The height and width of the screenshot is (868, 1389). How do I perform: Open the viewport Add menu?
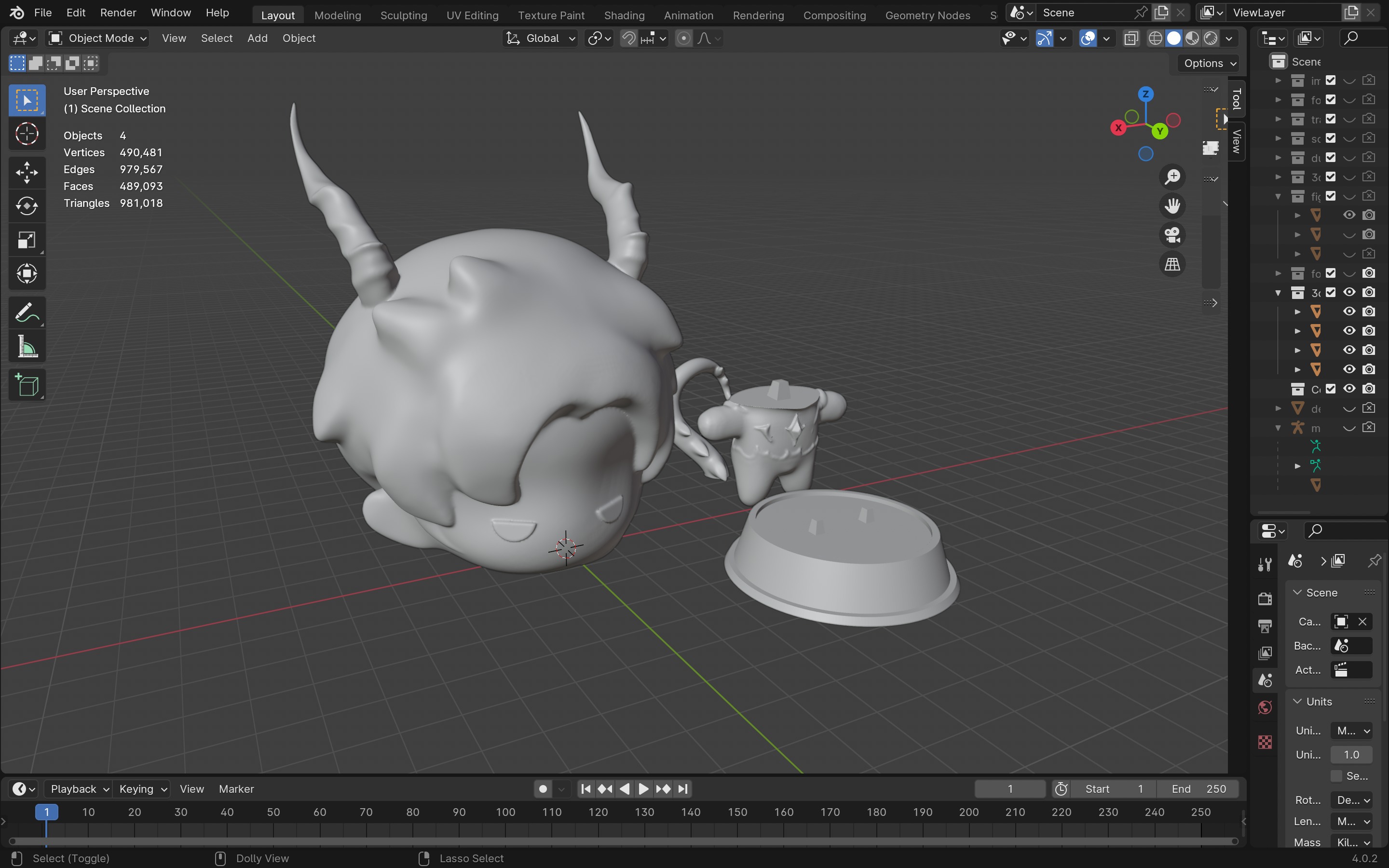click(257, 39)
